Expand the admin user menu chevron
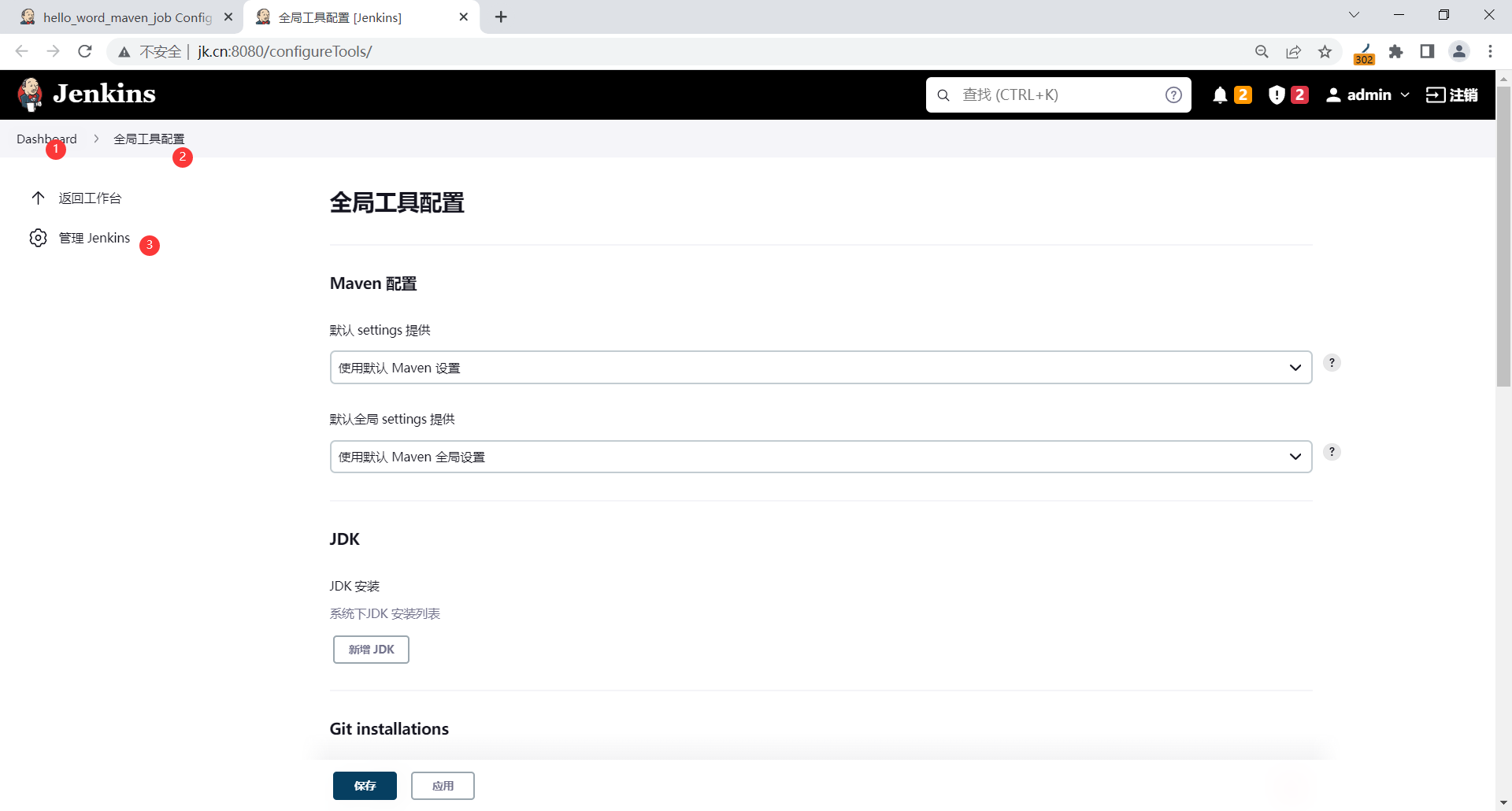 pos(1405,95)
